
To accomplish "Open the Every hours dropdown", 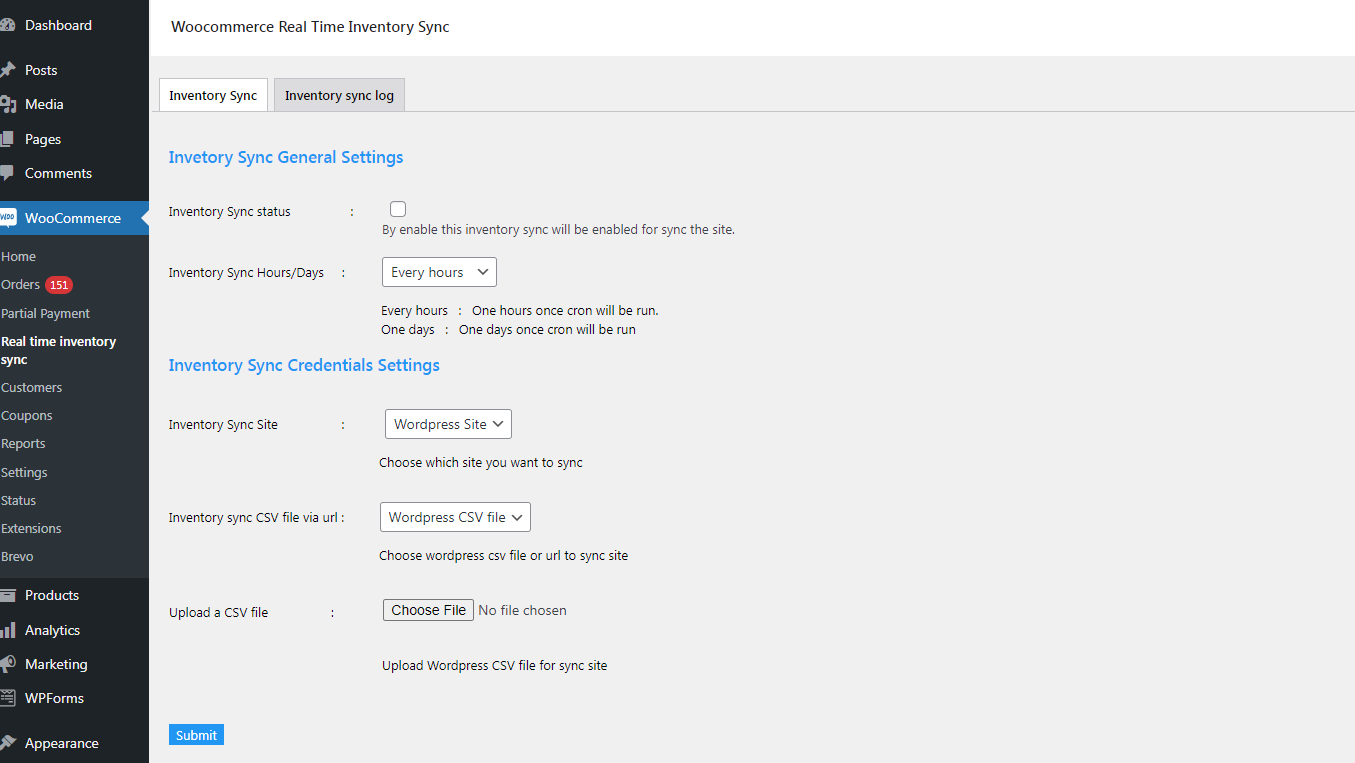I will (439, 272).
